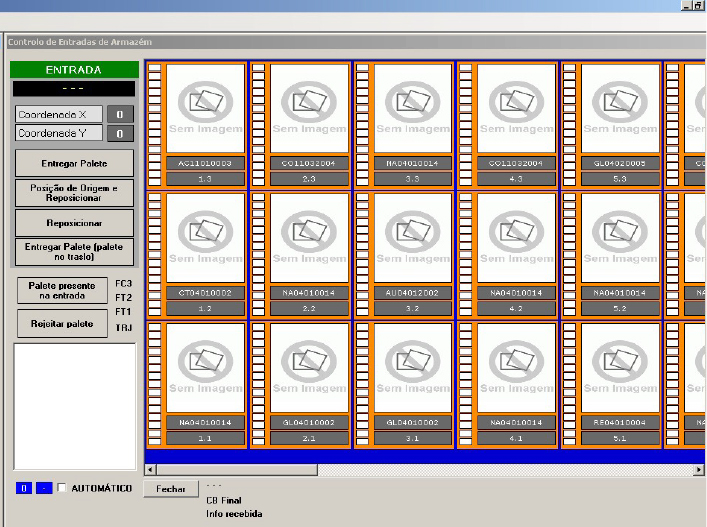Image resolution: width=707 pixels, height=527 pixels.
Task: Select the AU04012002 pallet thumbnail
Action: tap(413, 238)
